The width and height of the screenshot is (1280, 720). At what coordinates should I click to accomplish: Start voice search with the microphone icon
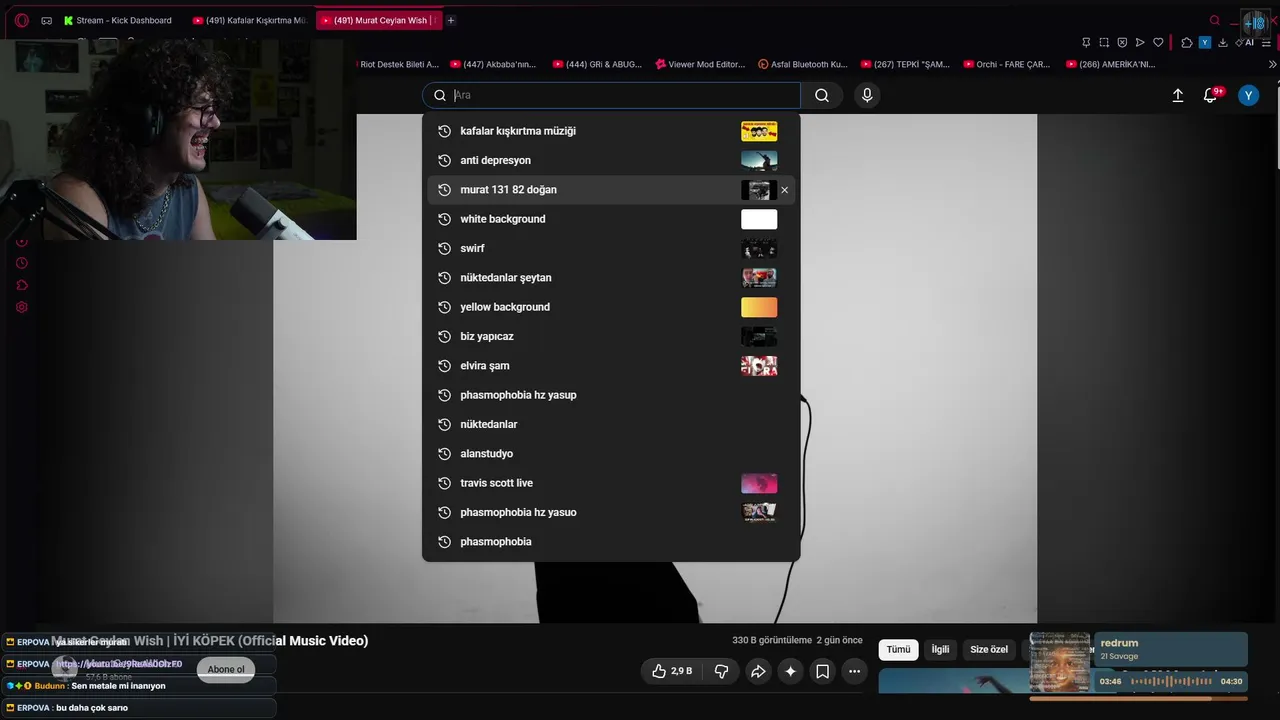(x=867, y=95)
